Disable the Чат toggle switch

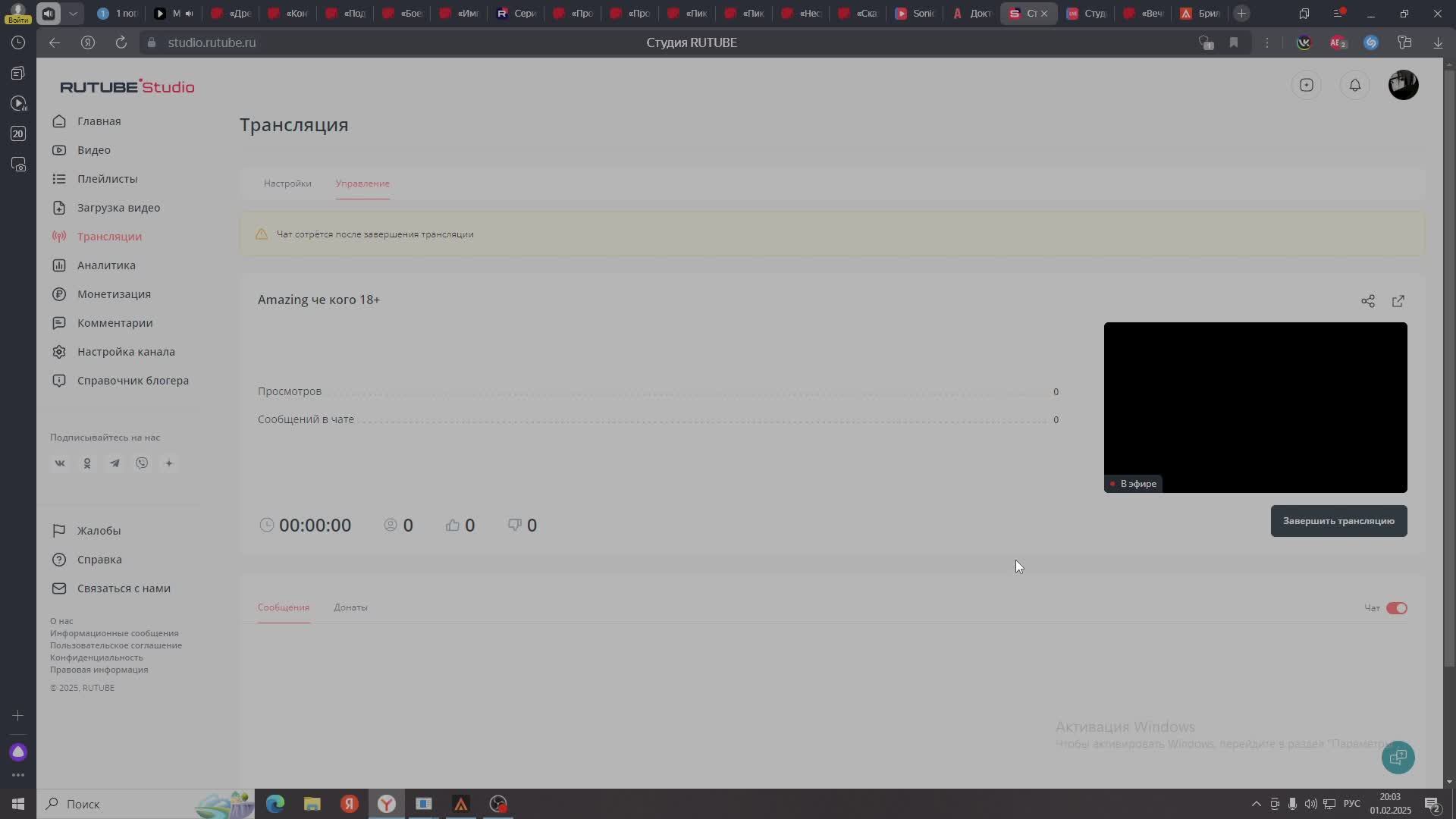pyautogui.click(x=1396, y=608)
